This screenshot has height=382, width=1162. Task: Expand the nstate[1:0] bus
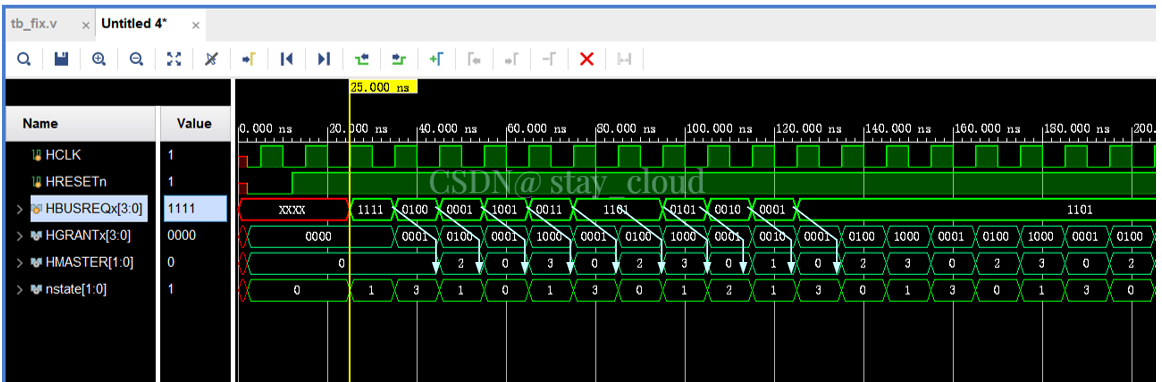click(19, 290)
